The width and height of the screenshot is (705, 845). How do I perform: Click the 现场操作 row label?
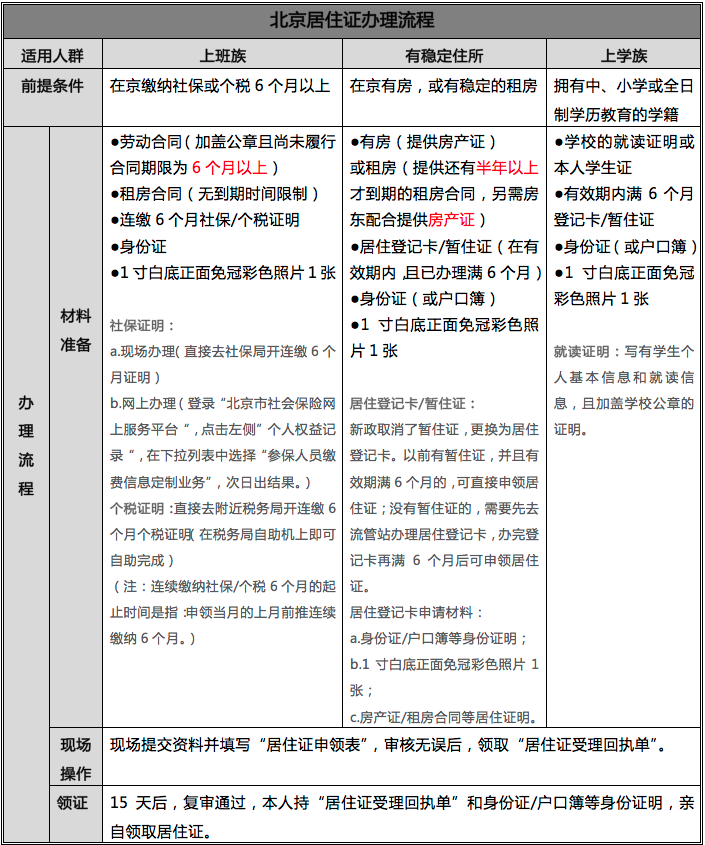pos(75,758)
